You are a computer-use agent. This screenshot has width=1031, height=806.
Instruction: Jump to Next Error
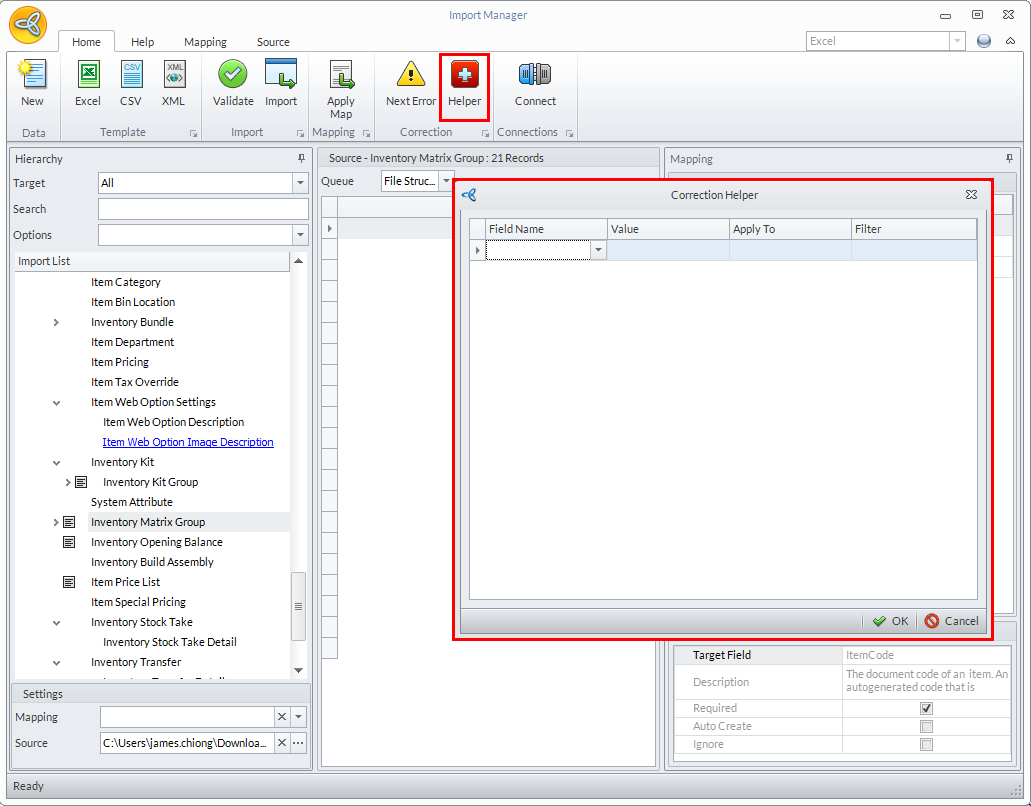pos(411,83)
